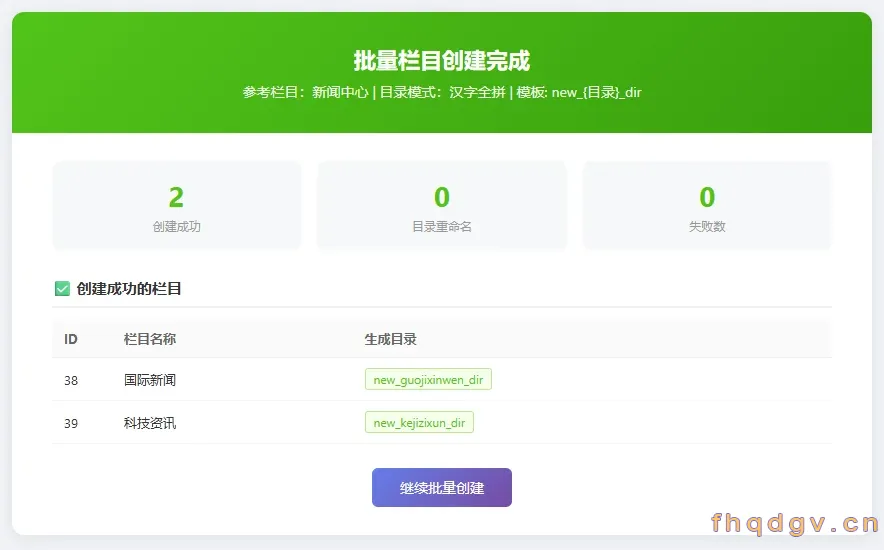Click the 继续批量创建 button
Image resolution: width=884 pixels, height=550 pixels.
441,487
